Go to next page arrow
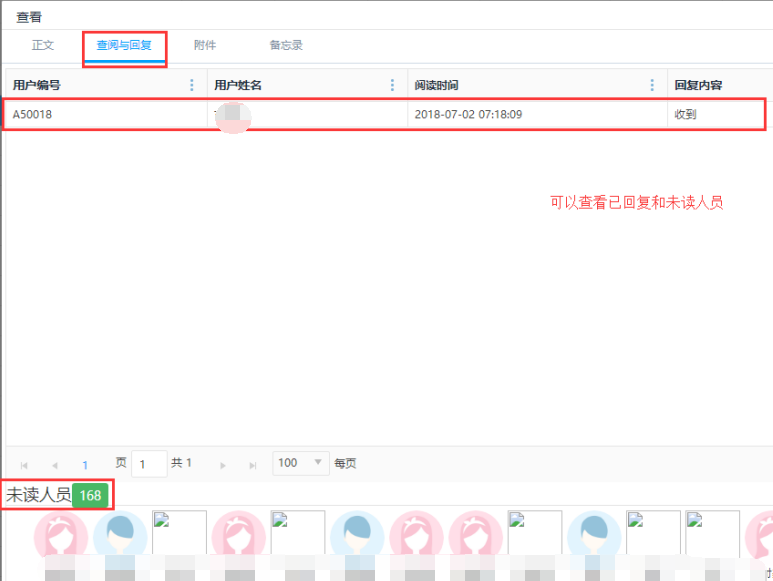The image size is (773, 581). pos(223,465)
